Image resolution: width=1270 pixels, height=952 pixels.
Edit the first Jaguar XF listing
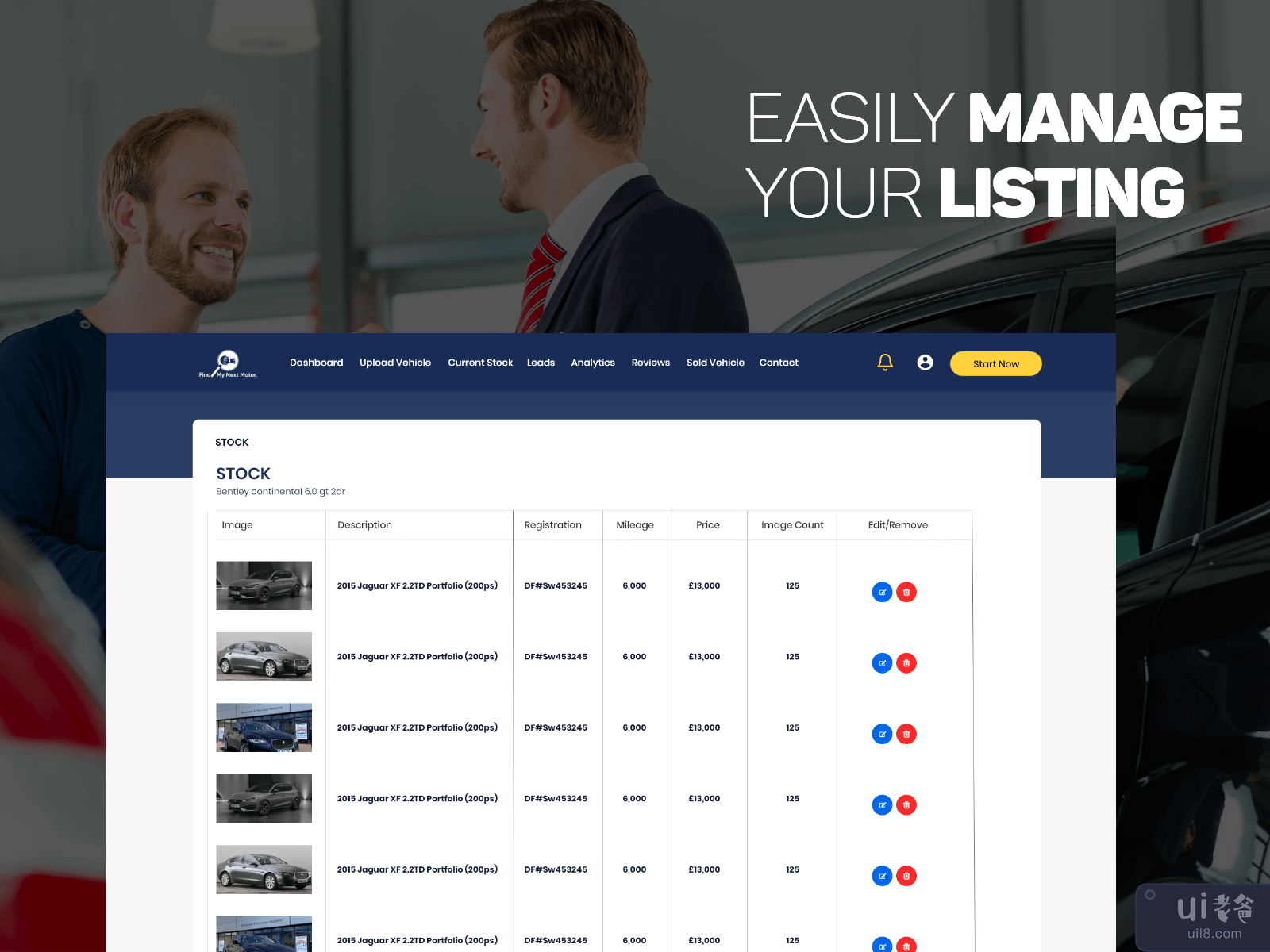pos(882,593)
